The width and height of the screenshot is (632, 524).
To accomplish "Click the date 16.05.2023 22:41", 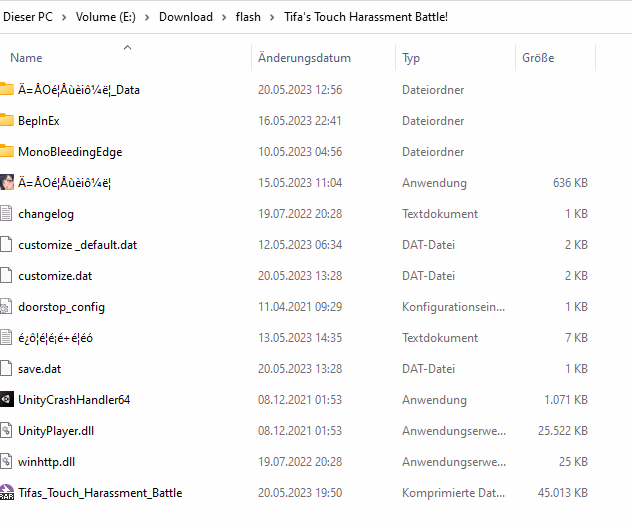I will click(300, 121).
